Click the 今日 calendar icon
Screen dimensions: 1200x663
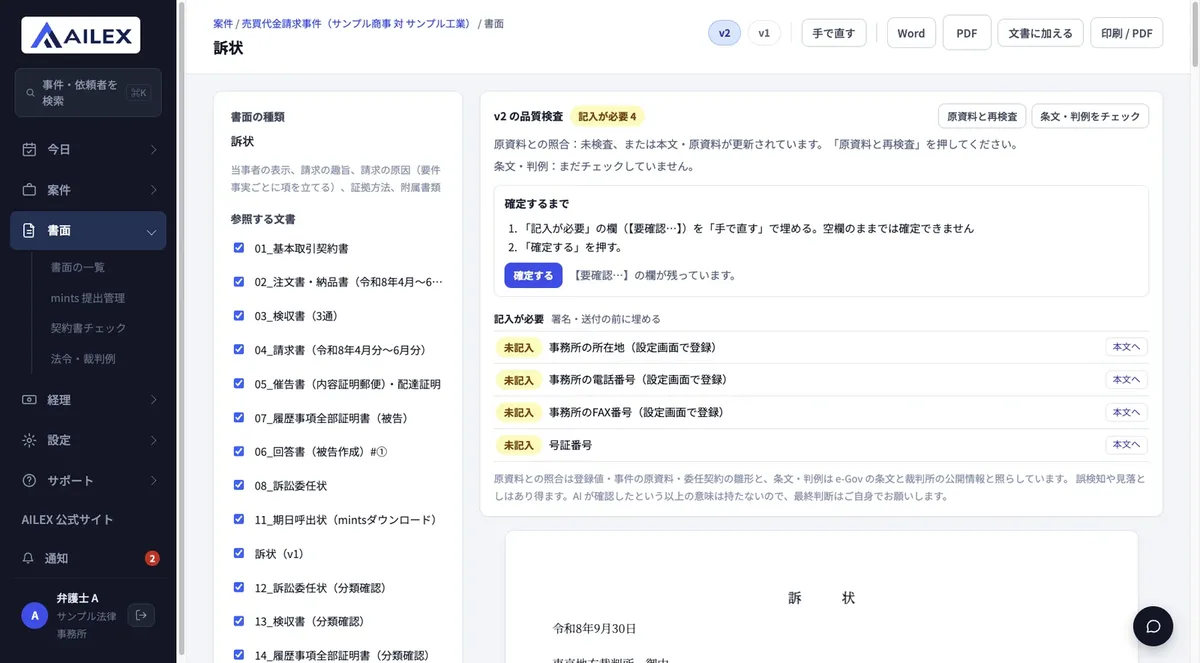coord(29,149)
